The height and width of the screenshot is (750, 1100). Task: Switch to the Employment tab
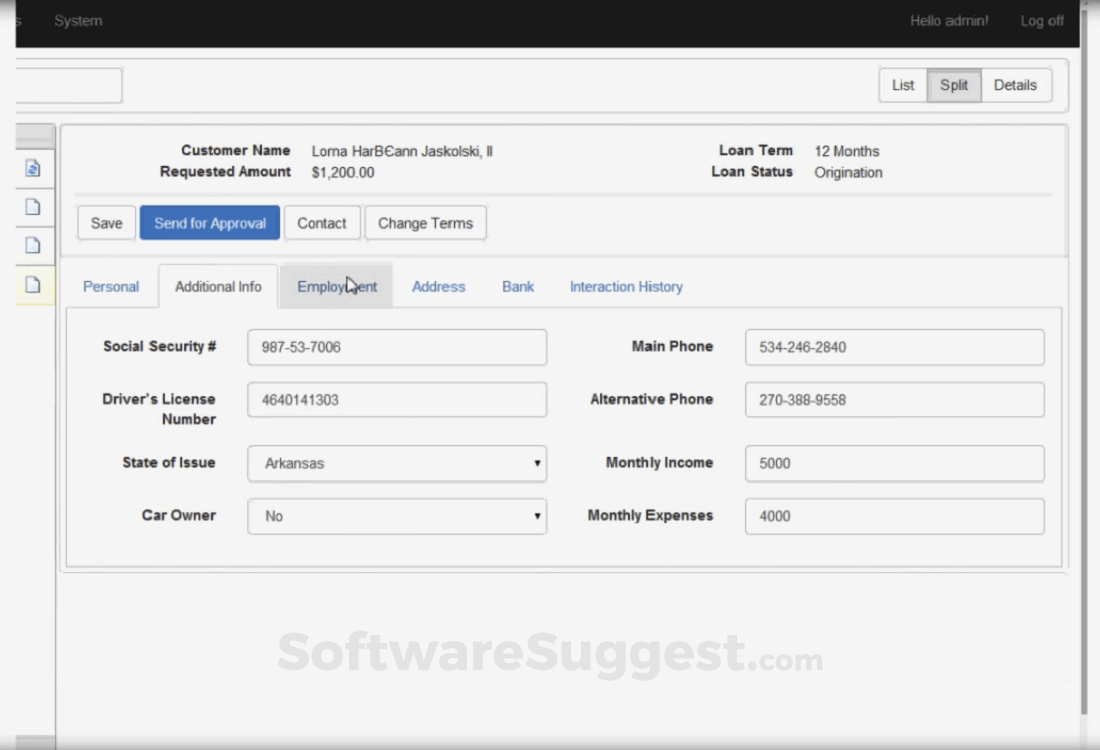point(338,286)
